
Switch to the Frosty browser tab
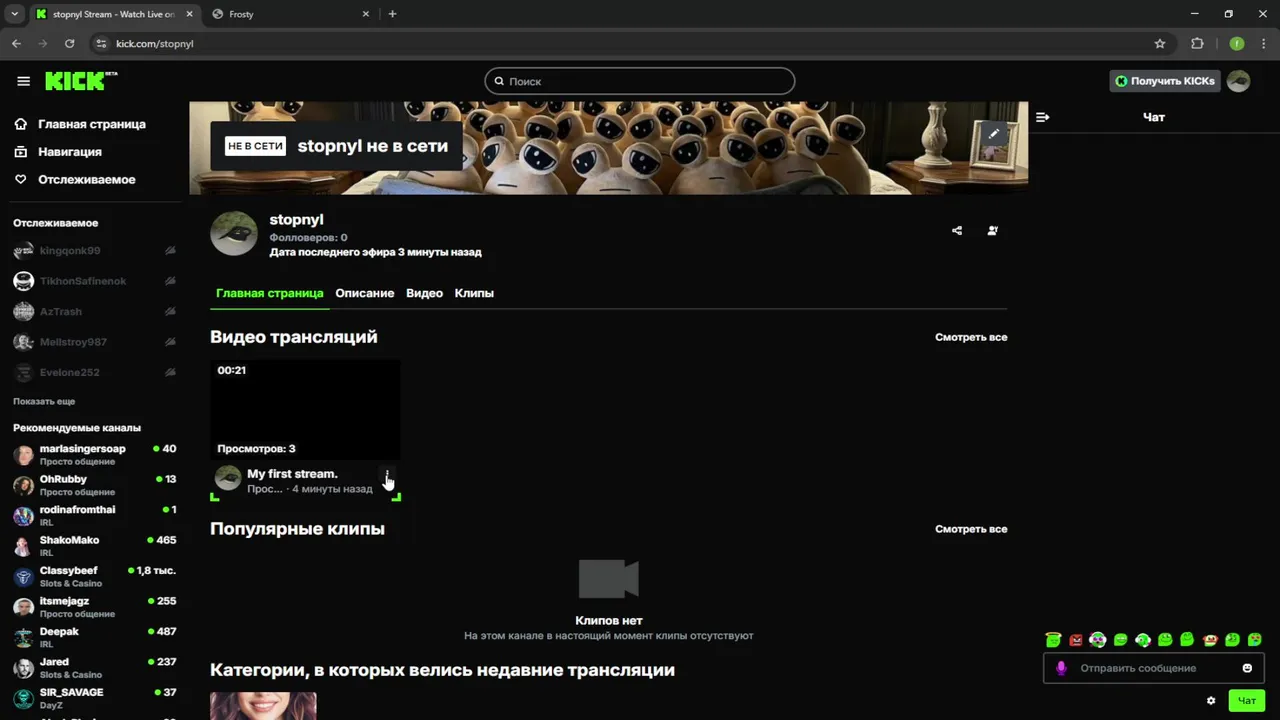[290, 14]
